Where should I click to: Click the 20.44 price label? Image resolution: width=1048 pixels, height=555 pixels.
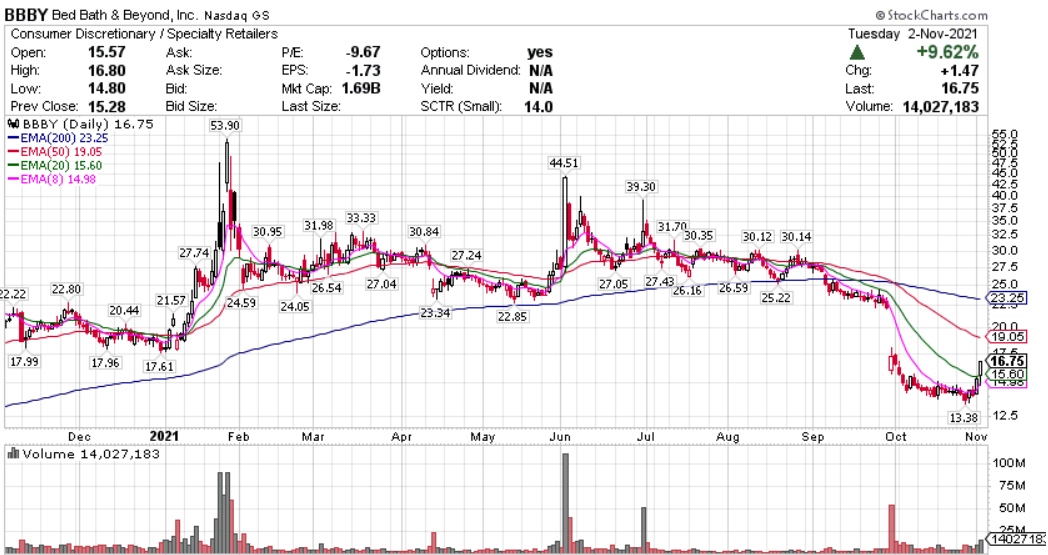(x=124, y=310)
